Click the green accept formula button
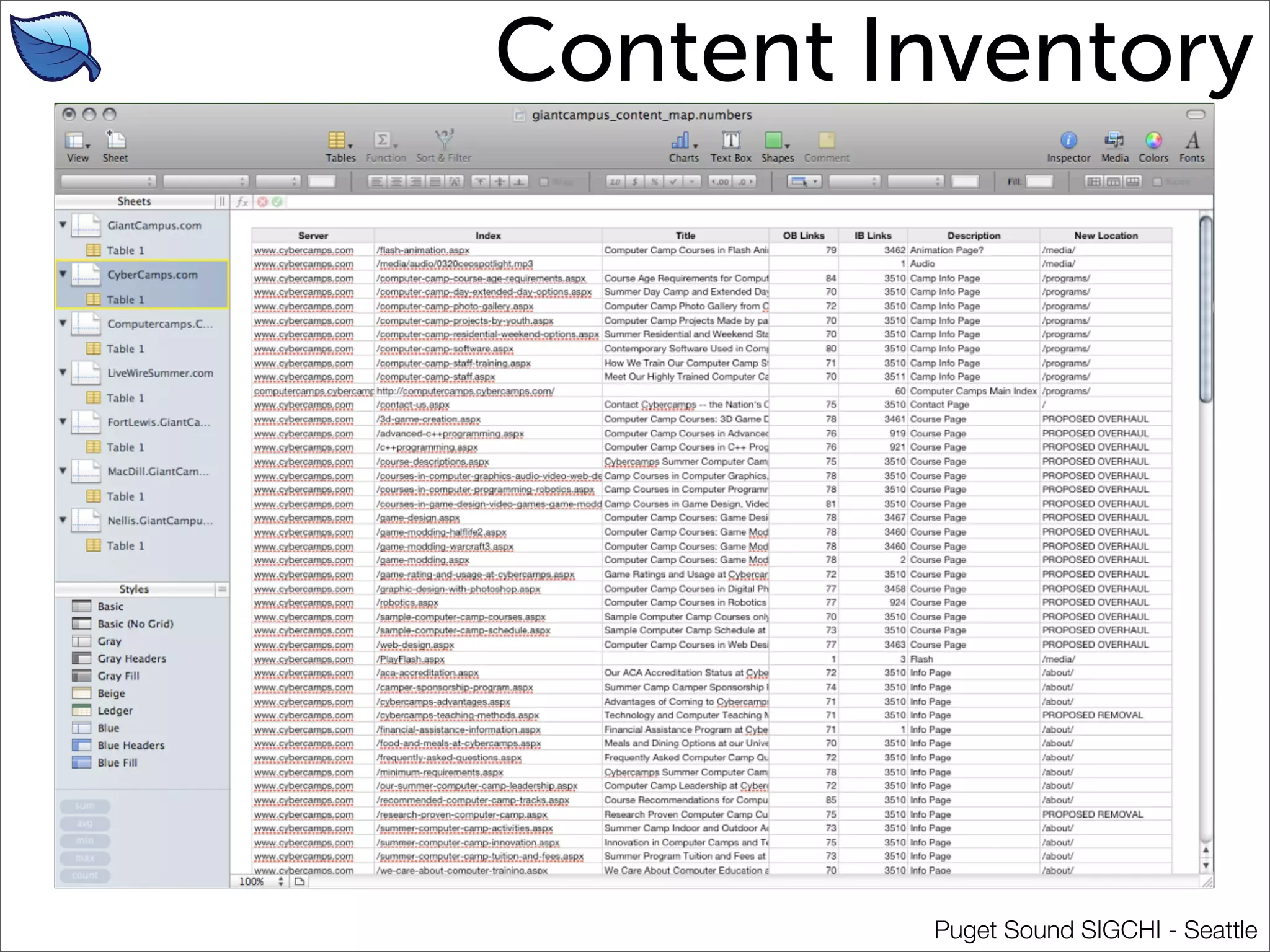Image resolution: width=1270 pixels, height=952 pixels. (x=277, y=201)
